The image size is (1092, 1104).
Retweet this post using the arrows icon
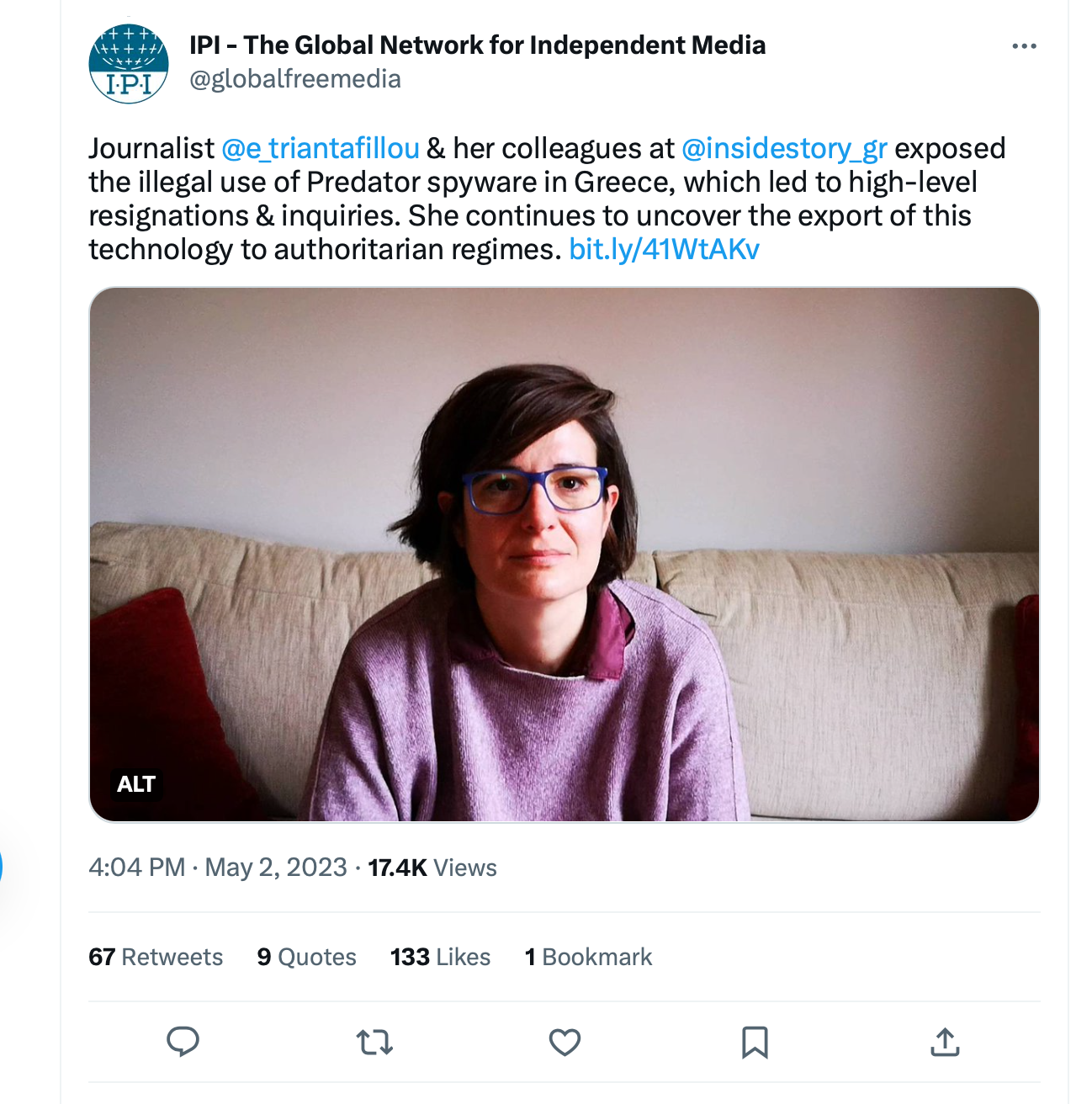tap(374, 1043)
